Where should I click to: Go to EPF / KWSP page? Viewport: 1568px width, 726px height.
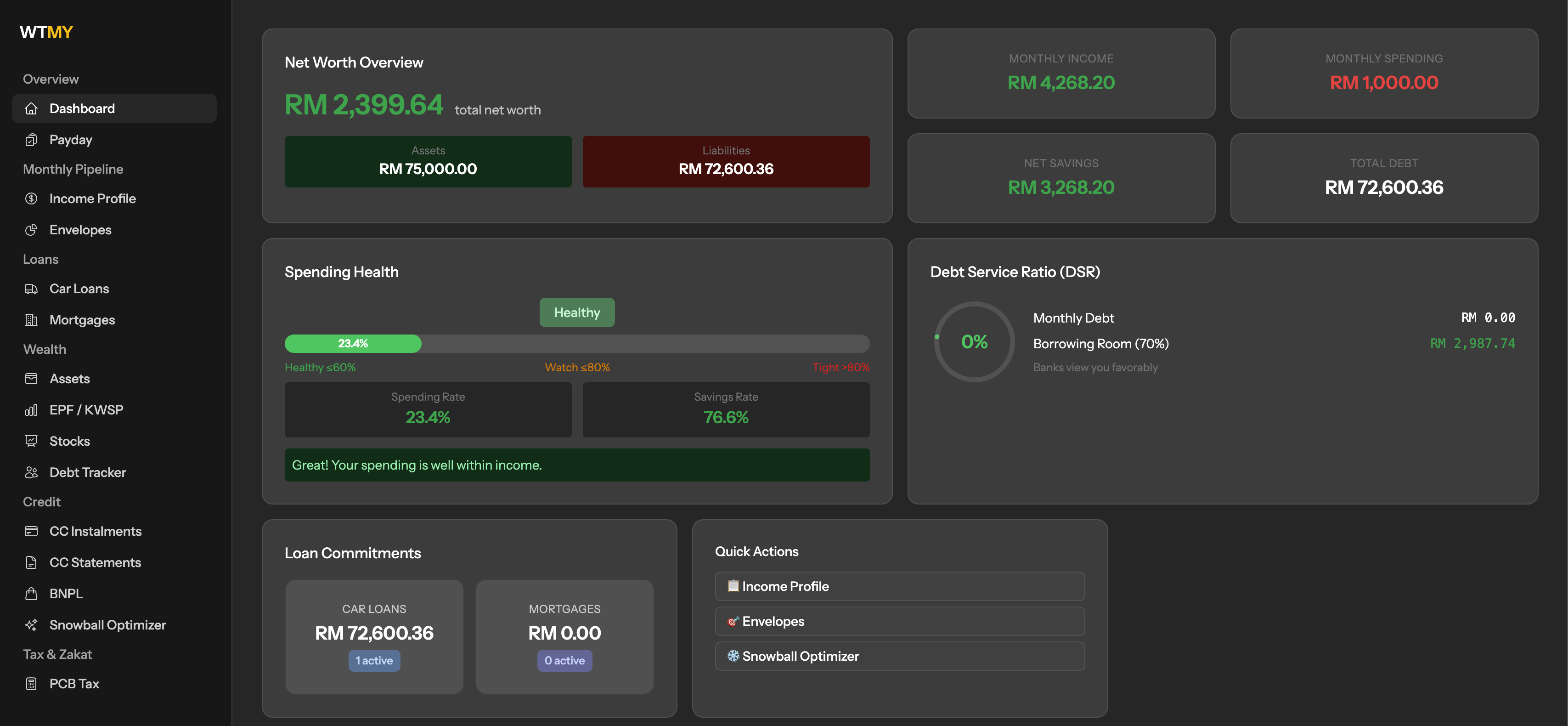(x=114, y=410)
